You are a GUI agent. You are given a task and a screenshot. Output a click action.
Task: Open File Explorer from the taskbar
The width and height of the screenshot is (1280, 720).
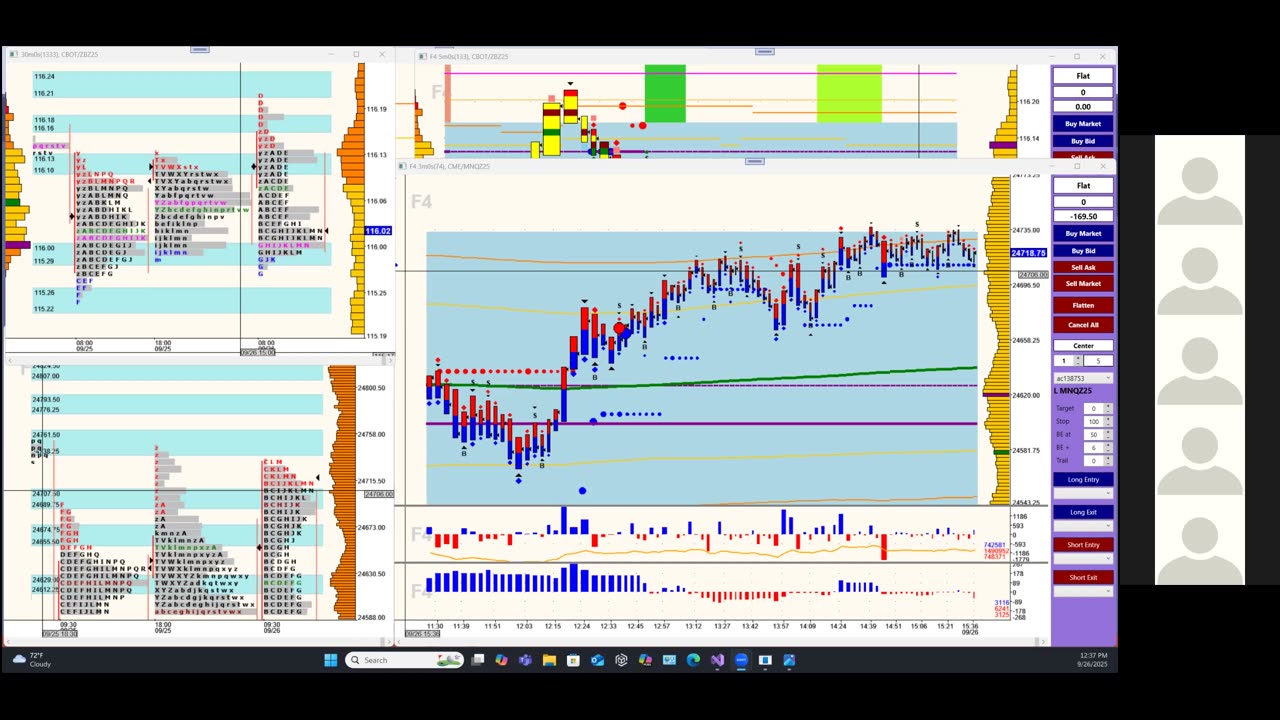tap(549, 660)
